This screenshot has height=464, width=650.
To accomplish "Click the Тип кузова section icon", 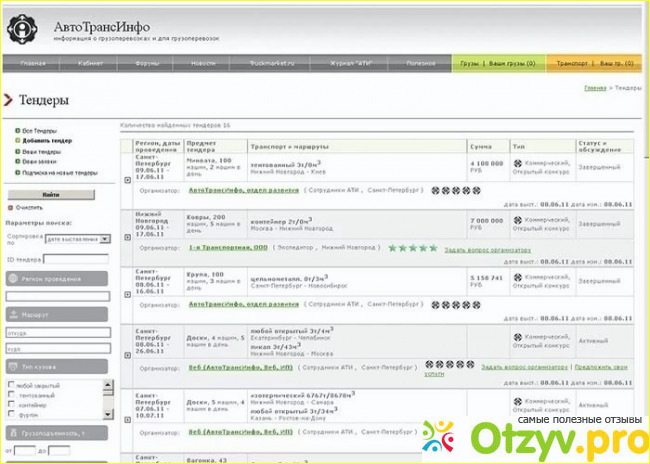I will point(14,367).
